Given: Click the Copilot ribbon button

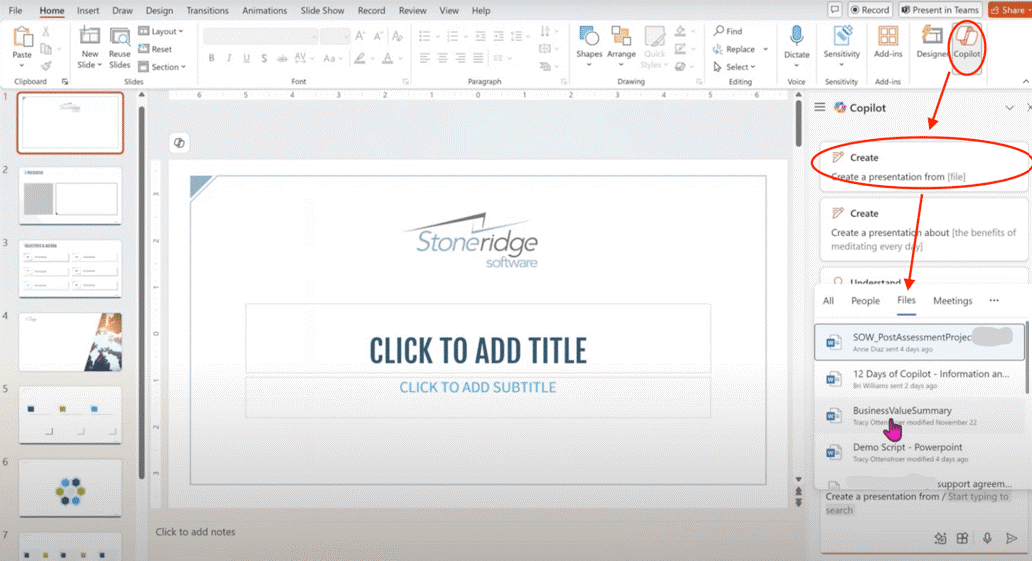Looking at the screenshot, I should pos(967,43).
